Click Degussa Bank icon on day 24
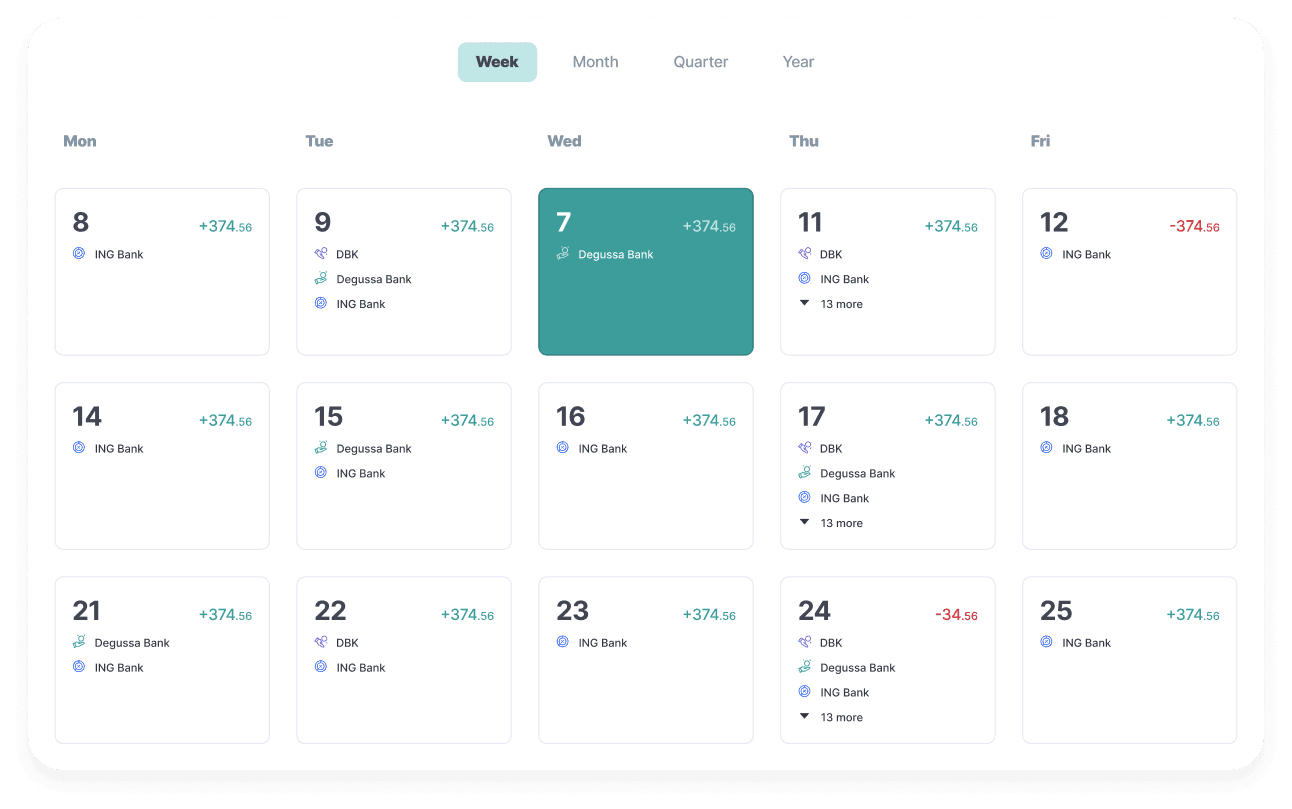The image size is (1292, 809). coord(805,667)
